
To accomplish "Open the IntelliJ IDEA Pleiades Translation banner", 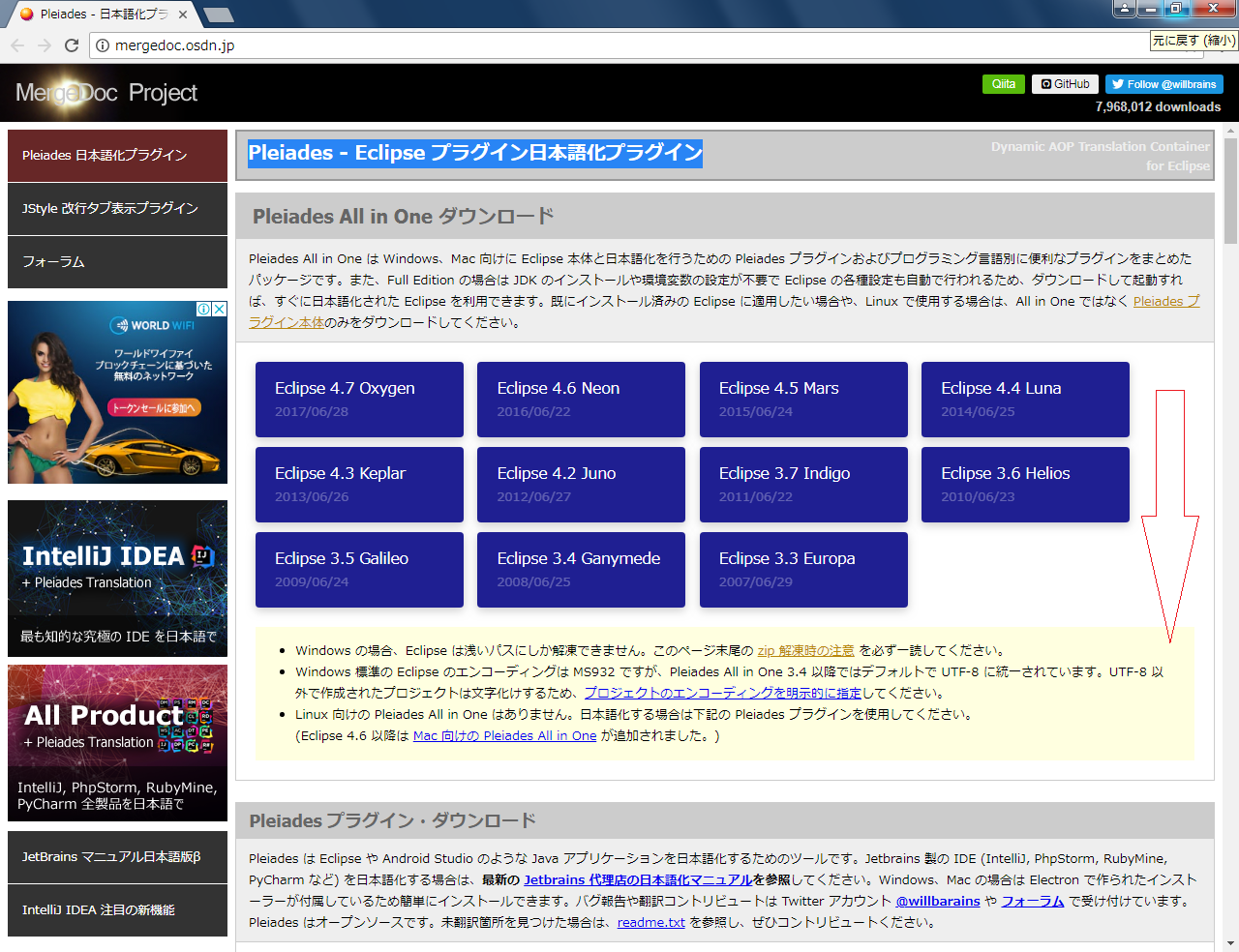I will (x=117, y=579).
